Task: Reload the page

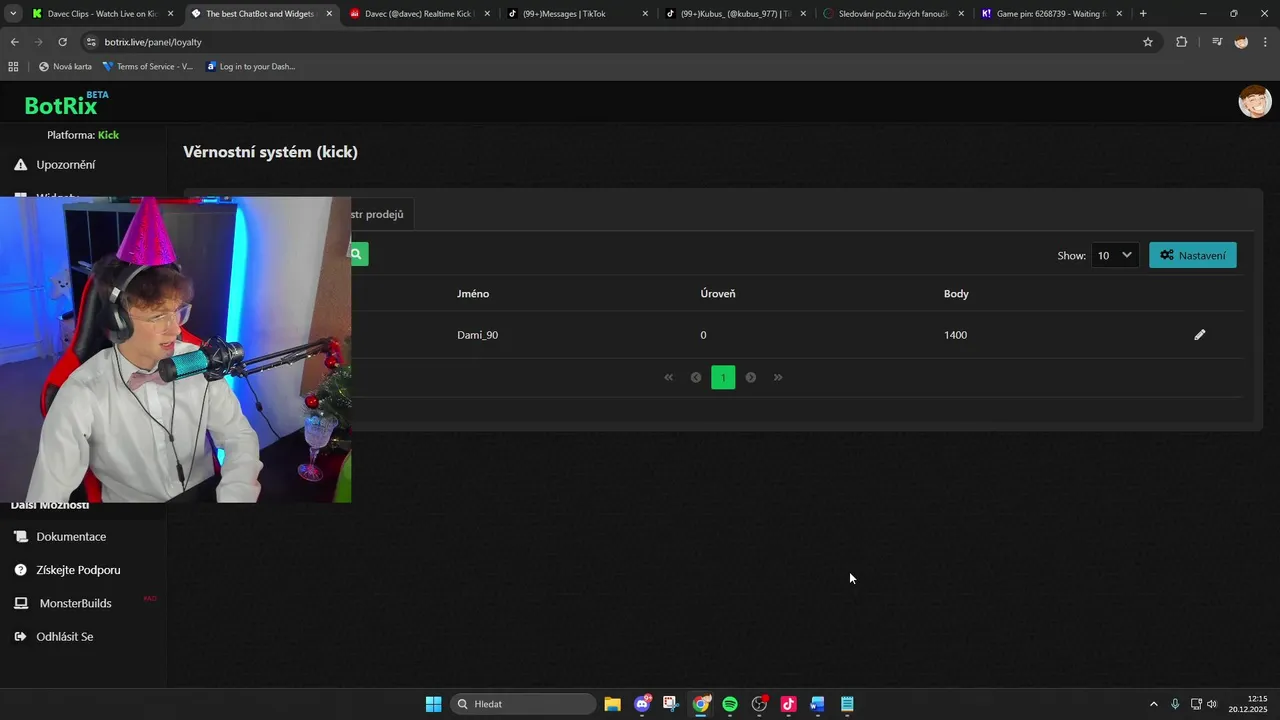Action: (x=62, y=42)
